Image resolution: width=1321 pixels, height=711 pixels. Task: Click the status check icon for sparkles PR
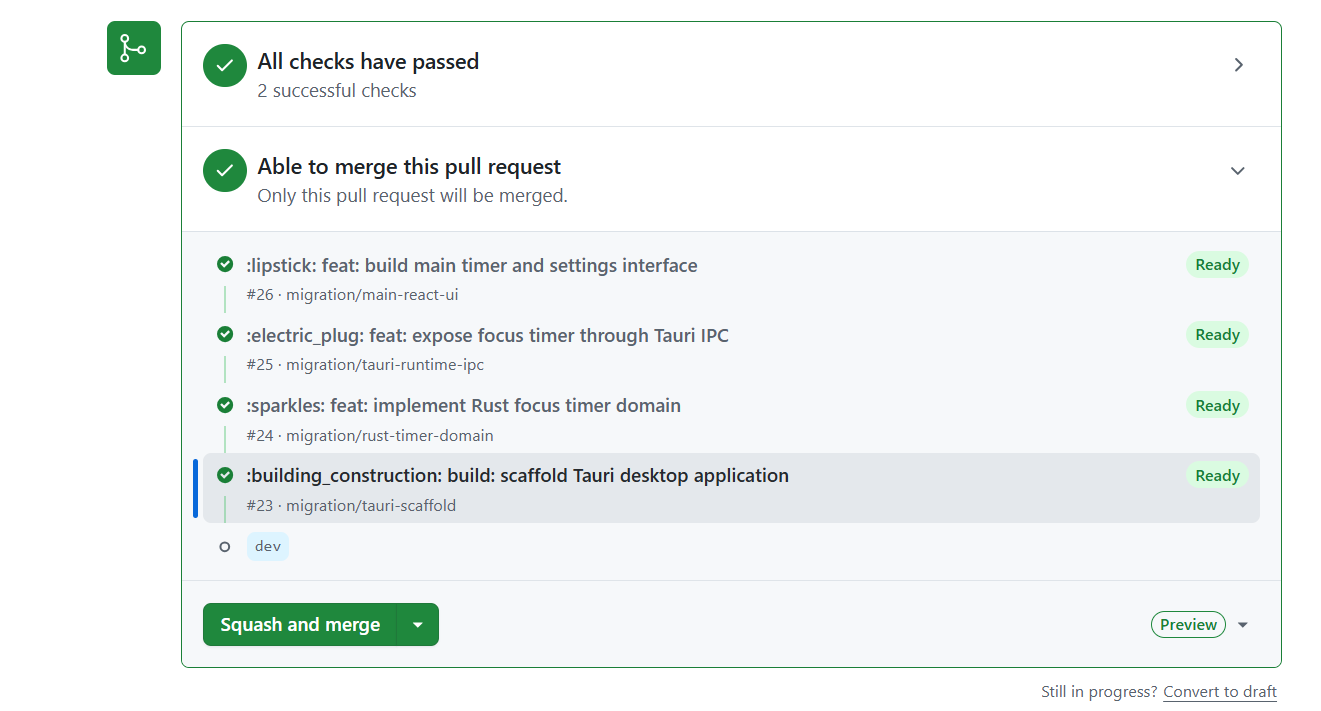(225, 405)
